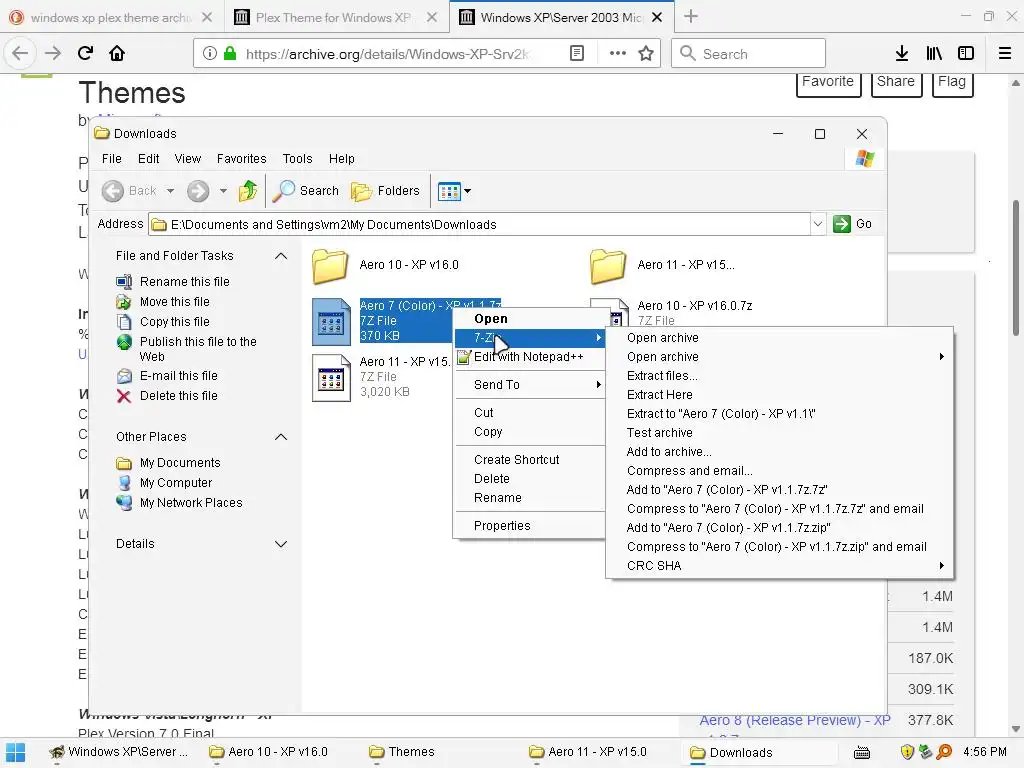Open a new Firefox tab
Image resolution: width=1024 pixels, height=768 pixels.
coord(691,17)
